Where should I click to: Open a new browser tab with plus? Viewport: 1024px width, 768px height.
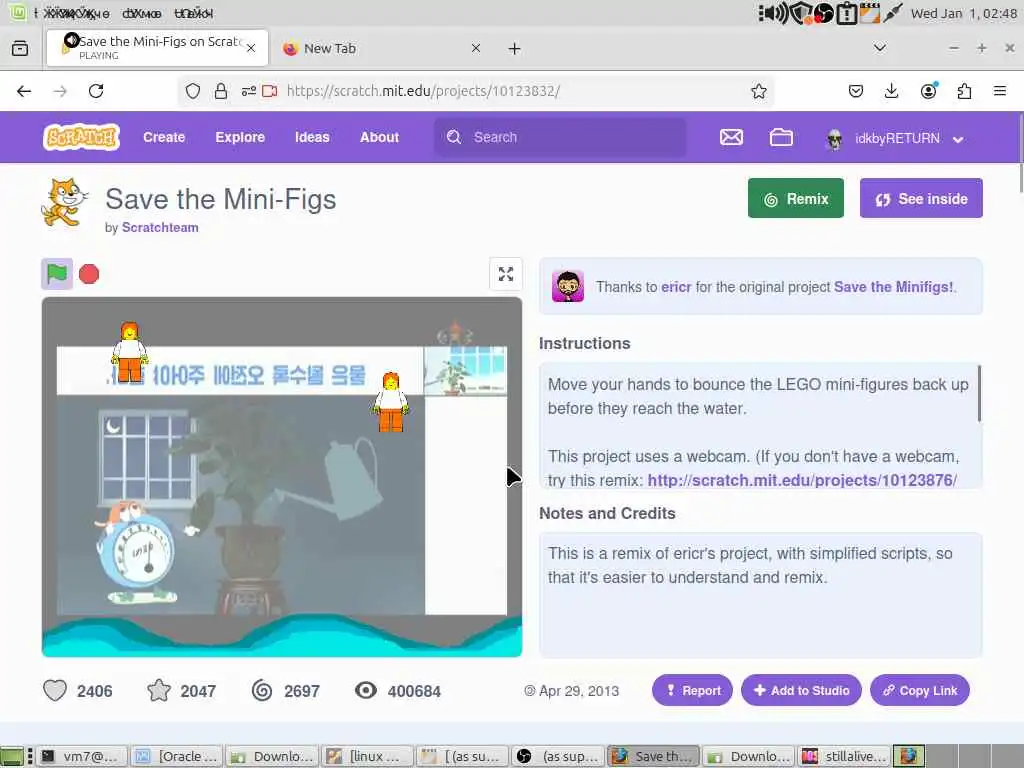point(515,48)
